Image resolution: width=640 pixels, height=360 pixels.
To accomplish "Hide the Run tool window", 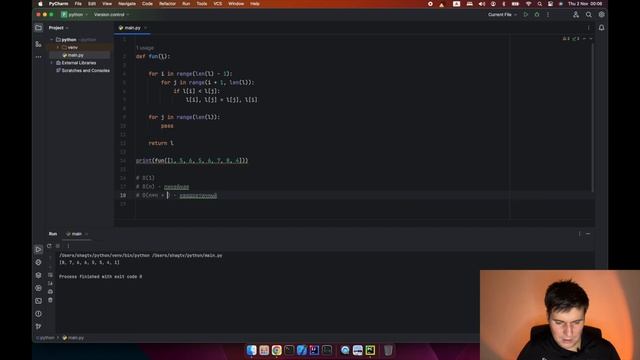I will click(588, 234).
